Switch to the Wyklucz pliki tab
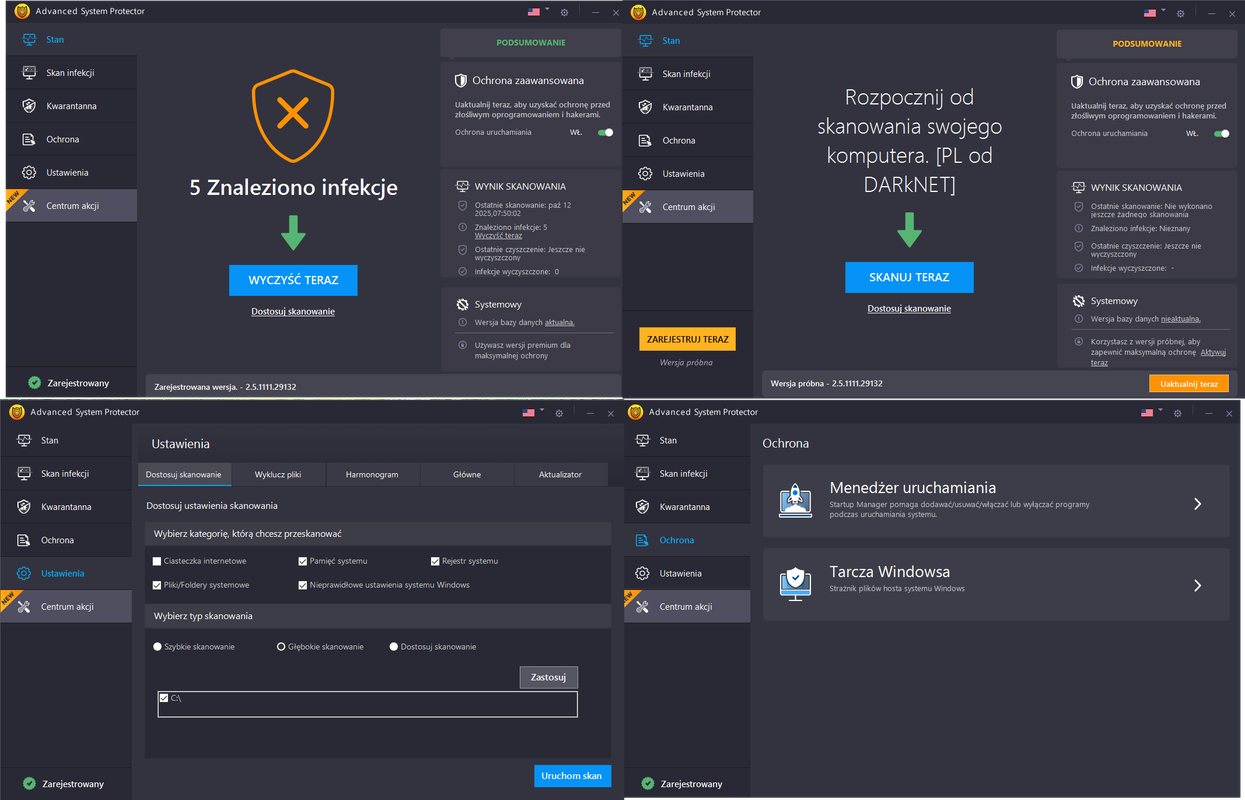The width and height of the screenshot is (1245, 800). (x=278, y=474)
